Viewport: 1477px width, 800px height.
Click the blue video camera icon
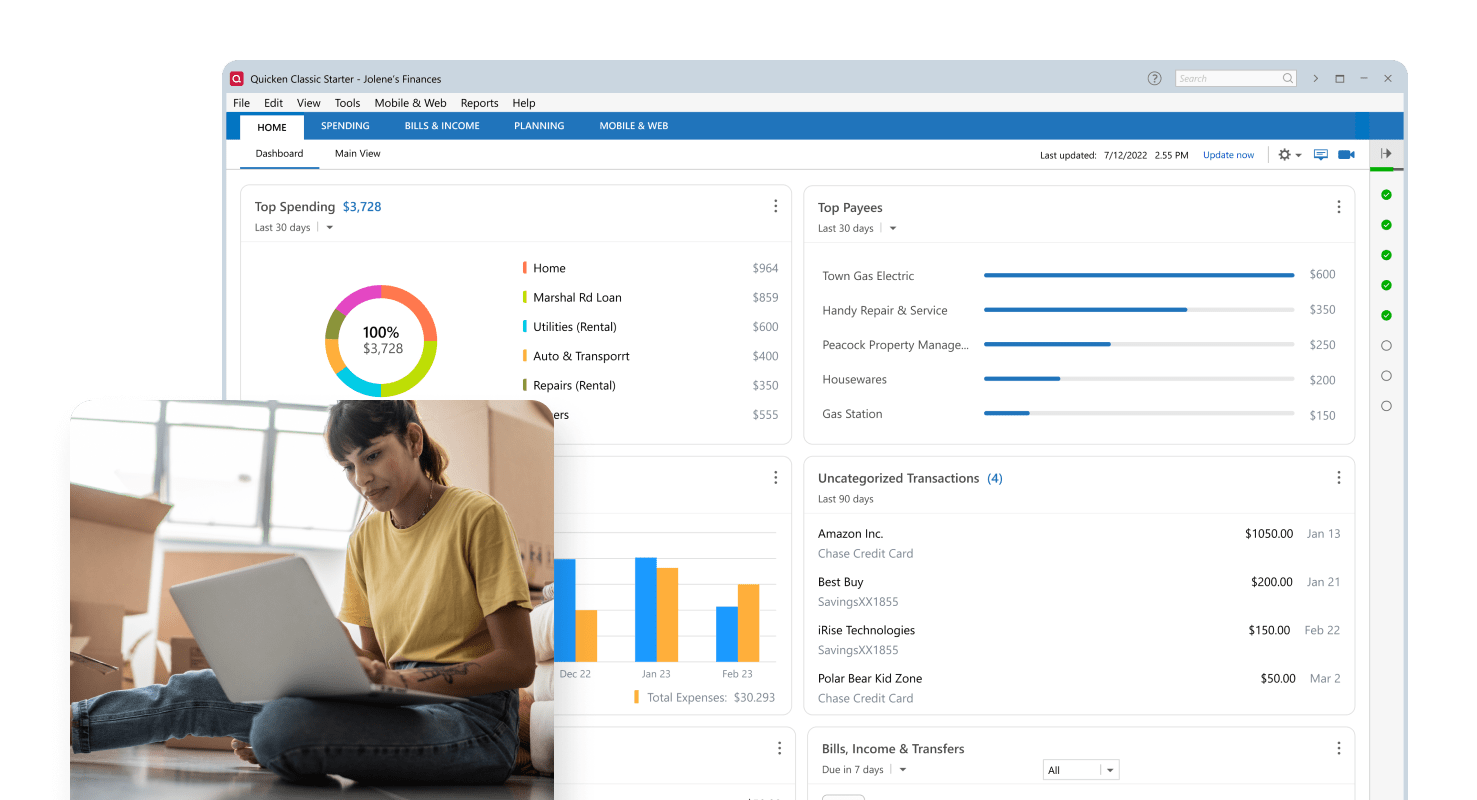1345,154
